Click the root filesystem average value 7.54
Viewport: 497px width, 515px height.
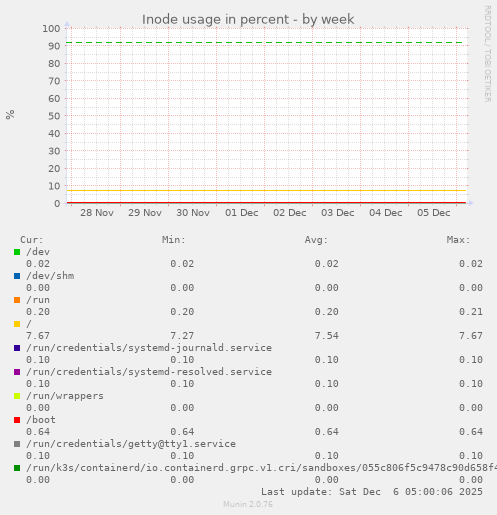pos(327,336)
